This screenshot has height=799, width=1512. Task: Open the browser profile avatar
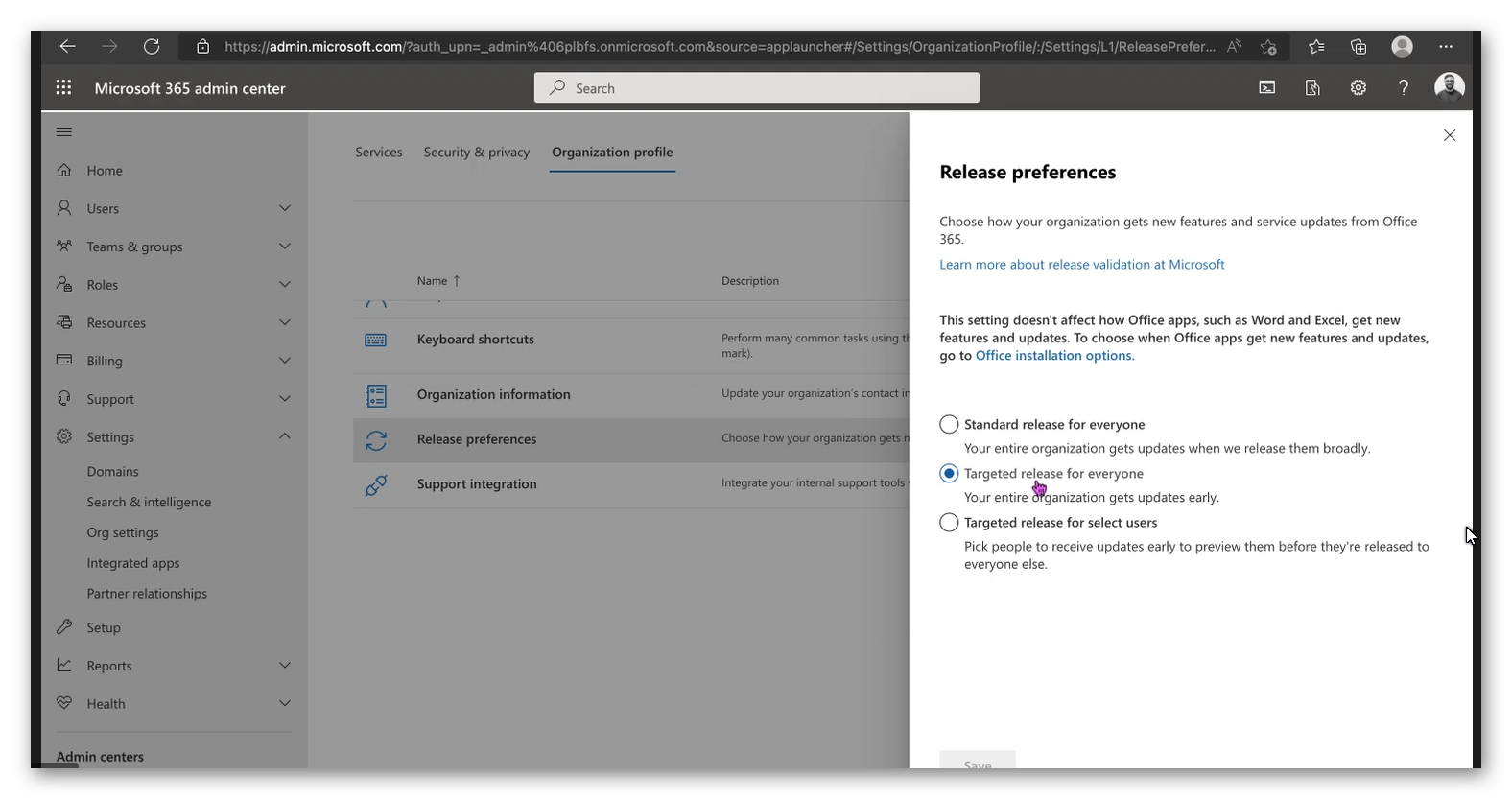(1403, 46)
